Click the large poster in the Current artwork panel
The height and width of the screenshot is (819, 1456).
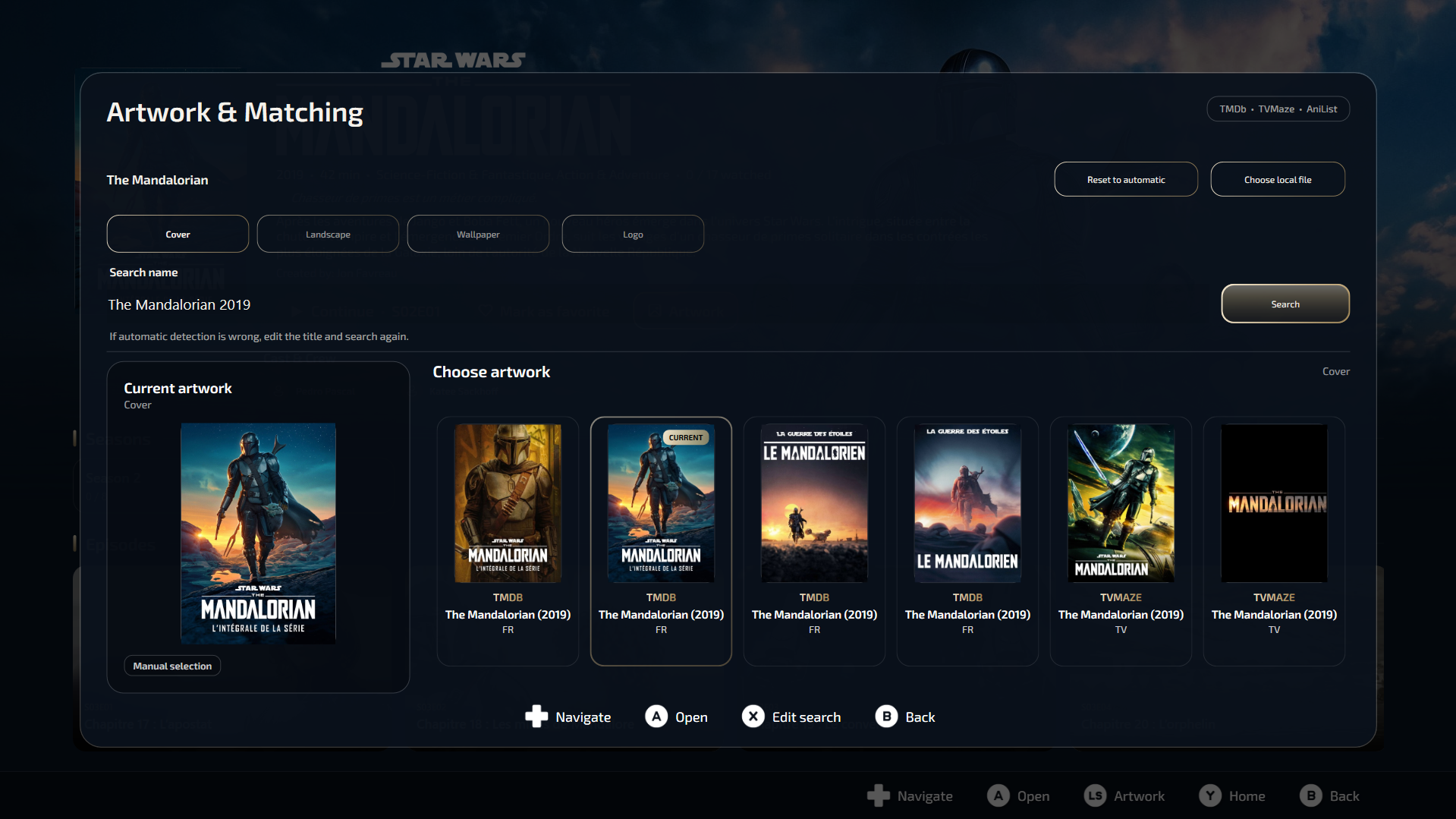pyautogui.click(x=258, y=534)
